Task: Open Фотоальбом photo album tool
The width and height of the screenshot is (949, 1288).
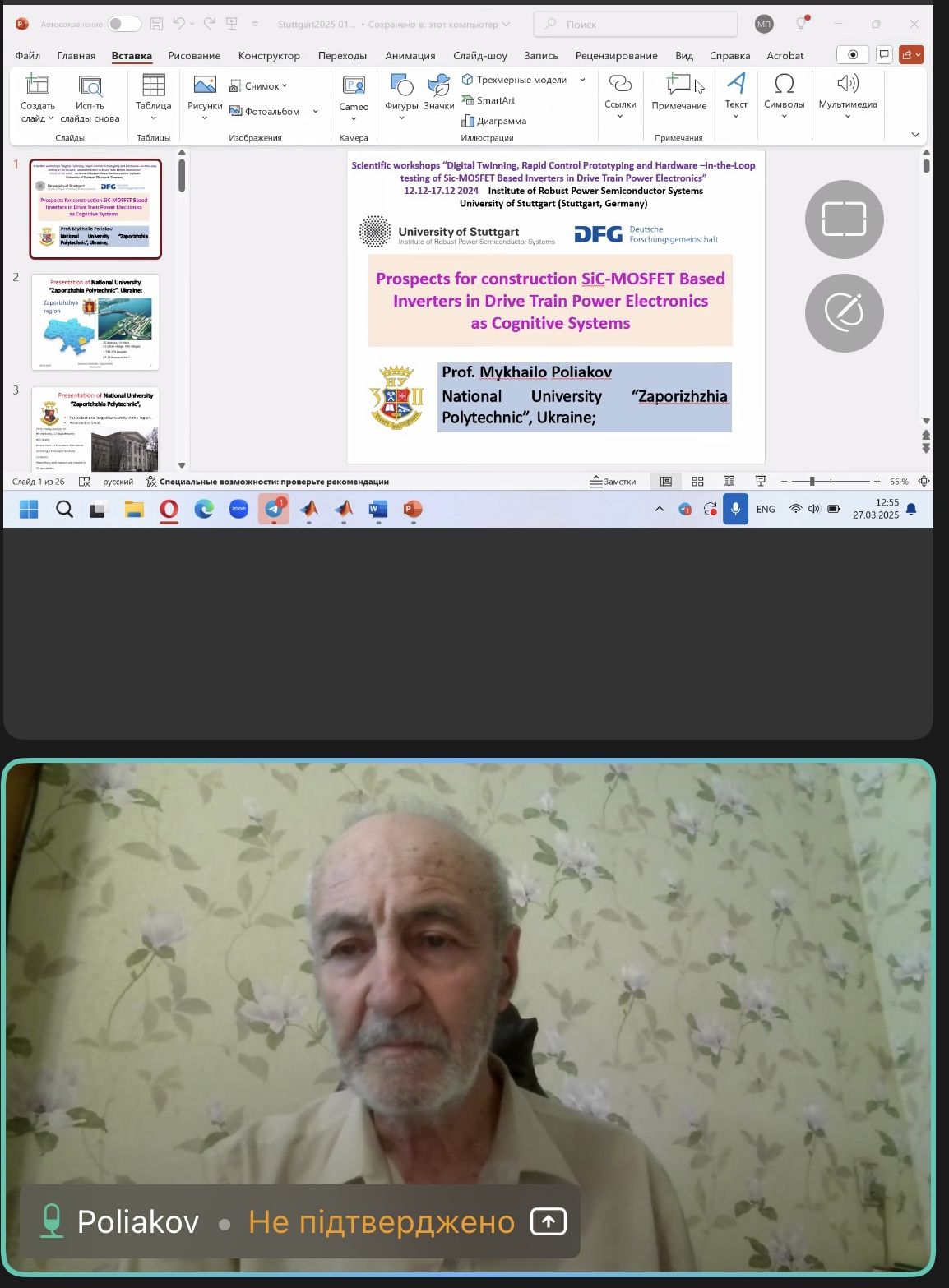Action: 265,112
